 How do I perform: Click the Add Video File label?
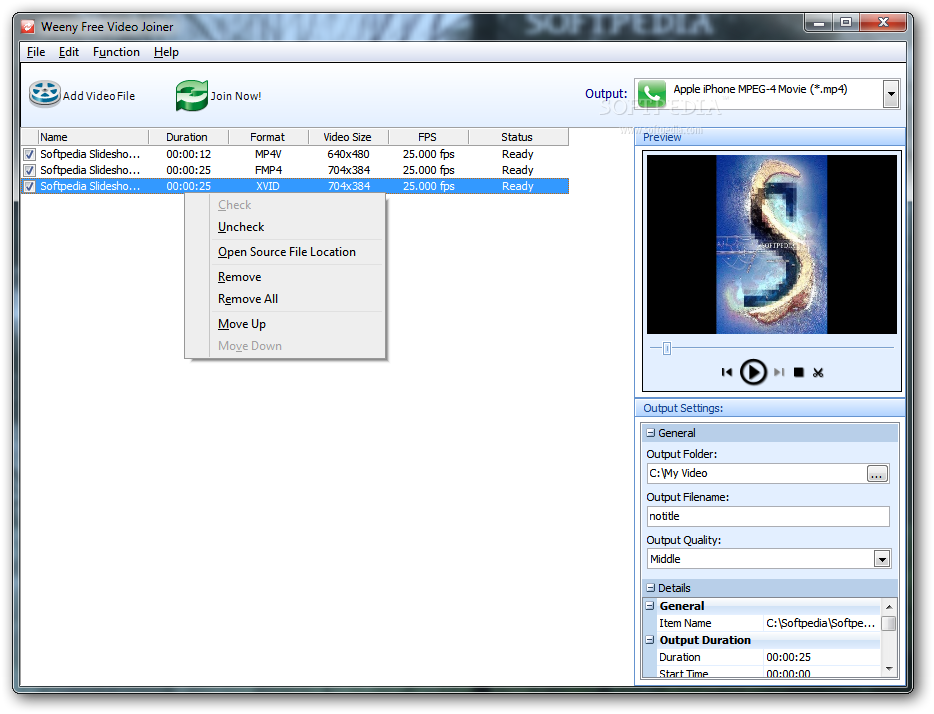(x=99, y=96)
